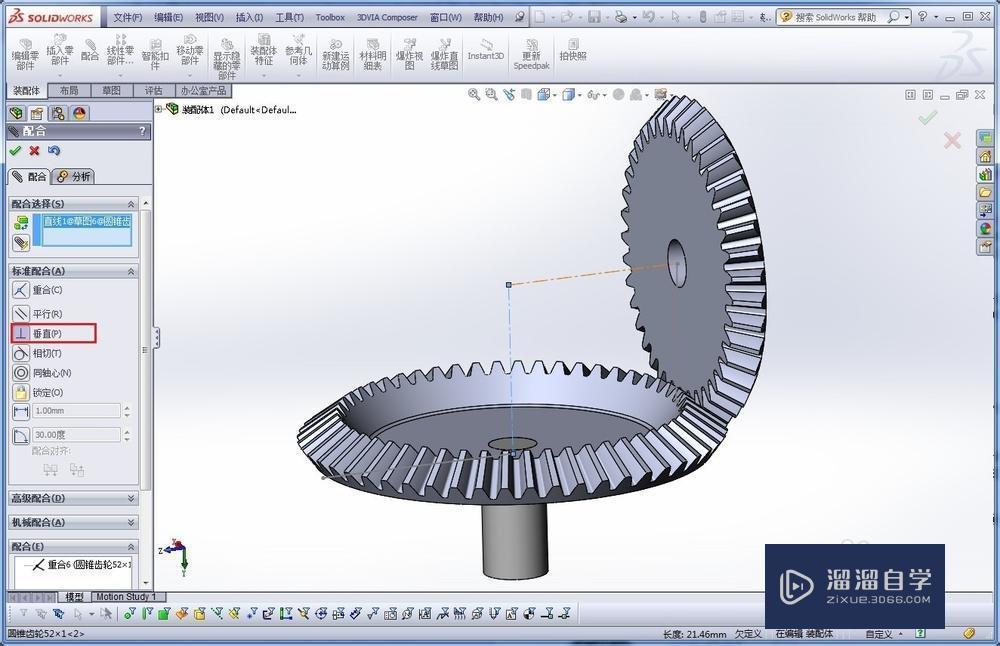Click the 智能扣件 (Smart Fasteners) icon
This screenshot has width=1000, height=646.
tap(155, 56)
